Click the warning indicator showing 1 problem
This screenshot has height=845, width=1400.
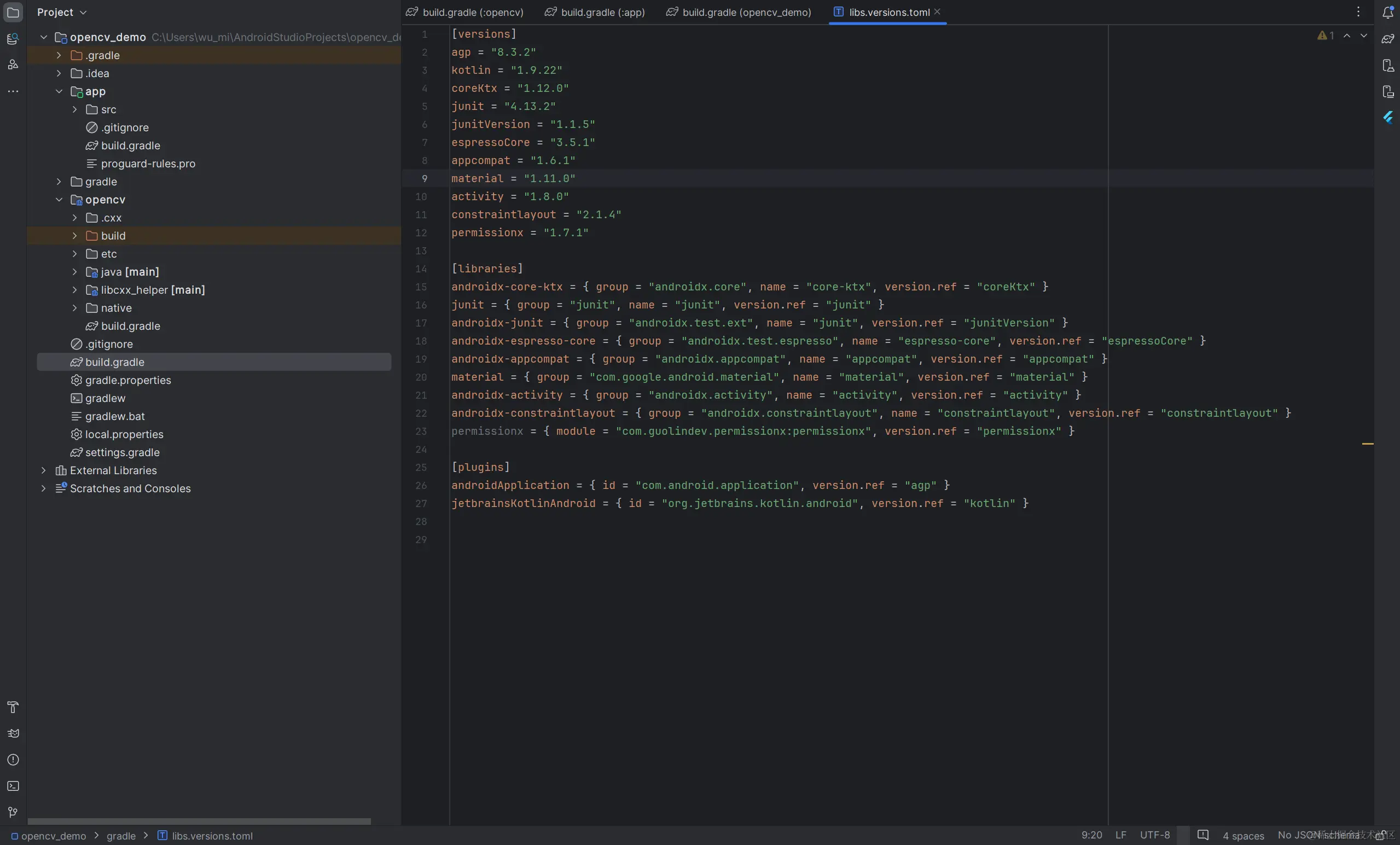[x=1326, y=35]
